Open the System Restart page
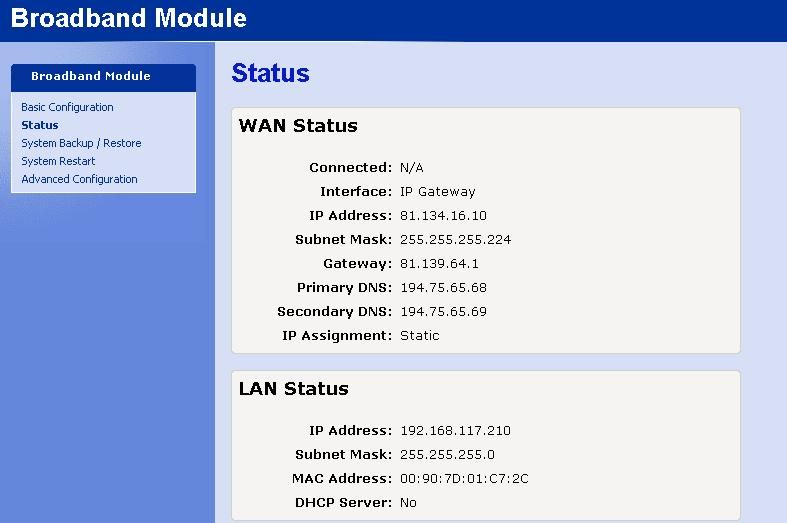The height and width of the screenshot is (523, 787). pyautogui.click(x=58, y=161)
